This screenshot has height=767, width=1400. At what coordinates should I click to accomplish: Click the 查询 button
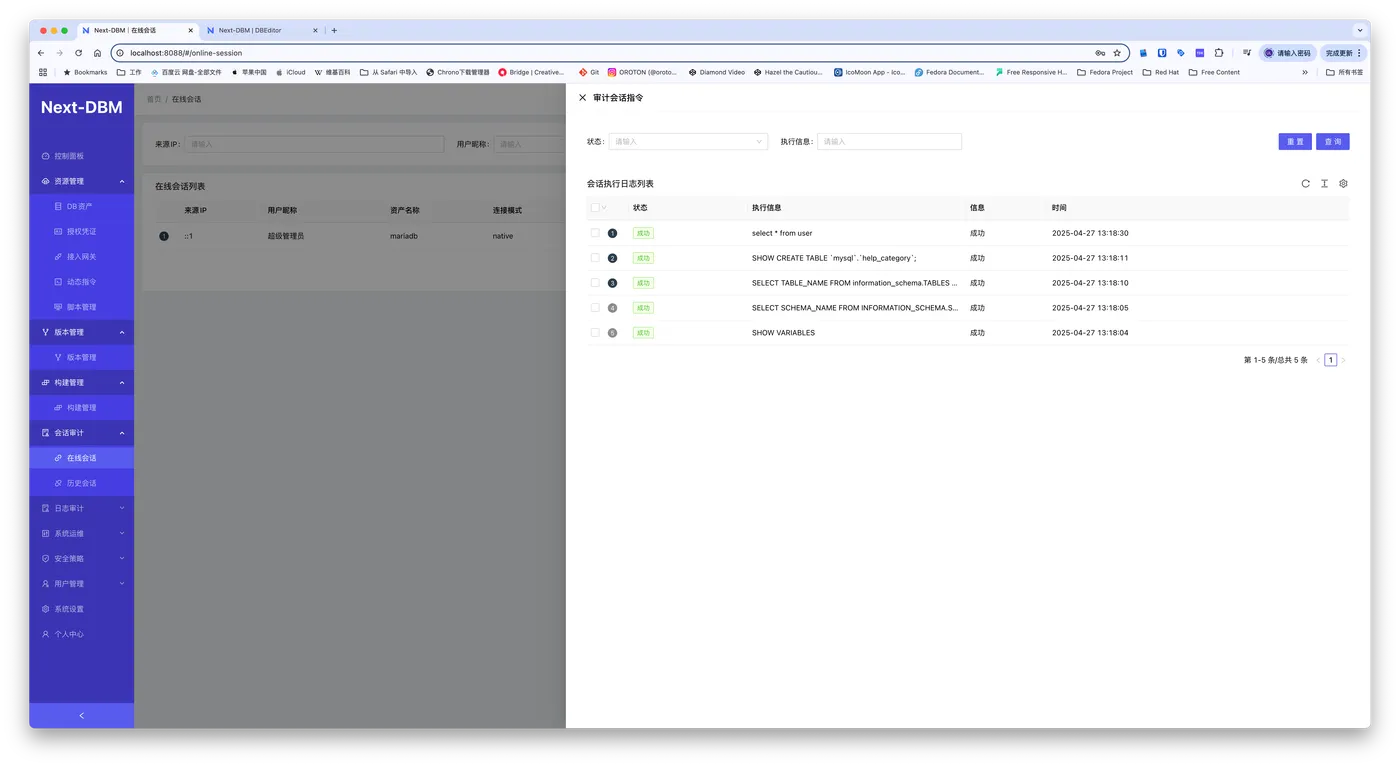(x=1333, y=142)
